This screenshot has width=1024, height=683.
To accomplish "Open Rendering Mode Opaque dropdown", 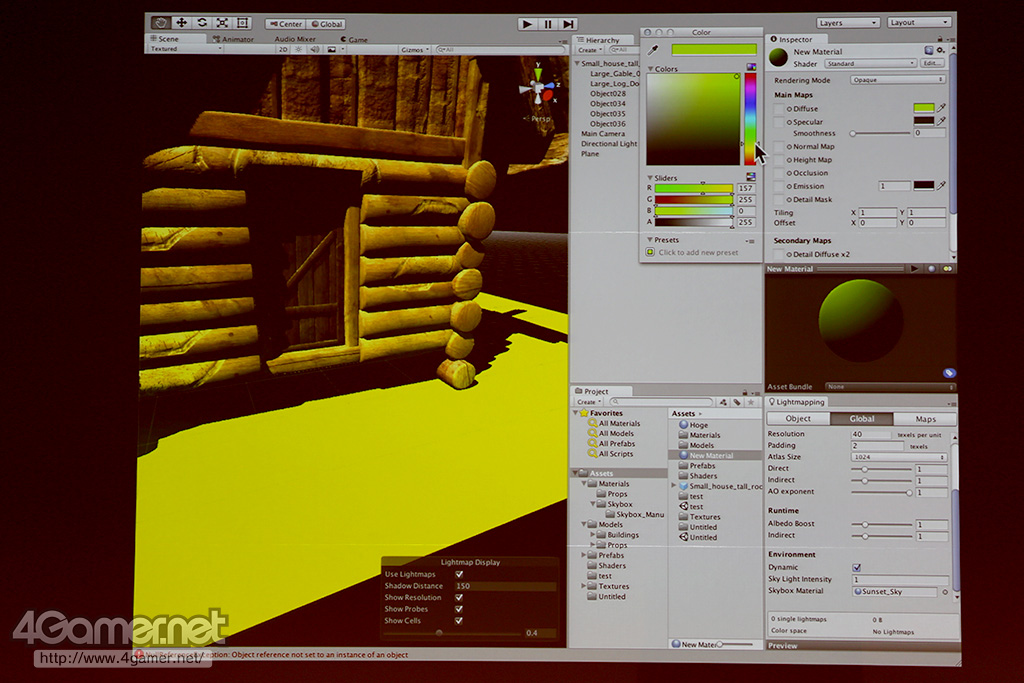I will tap(898, 80).
